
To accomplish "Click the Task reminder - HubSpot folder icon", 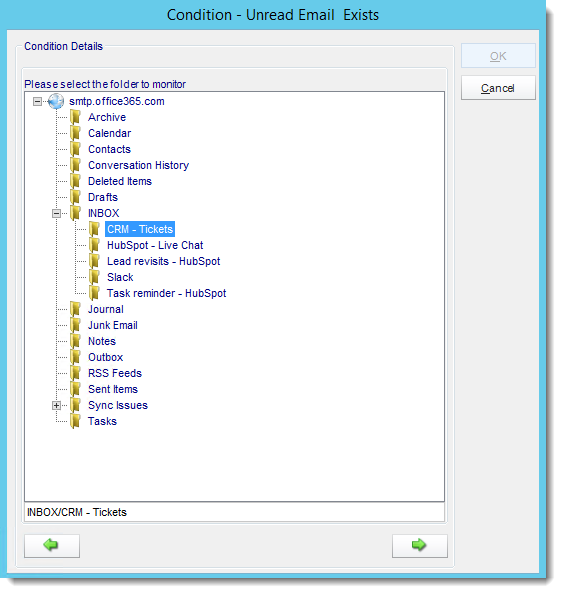I will coord(95,293).
